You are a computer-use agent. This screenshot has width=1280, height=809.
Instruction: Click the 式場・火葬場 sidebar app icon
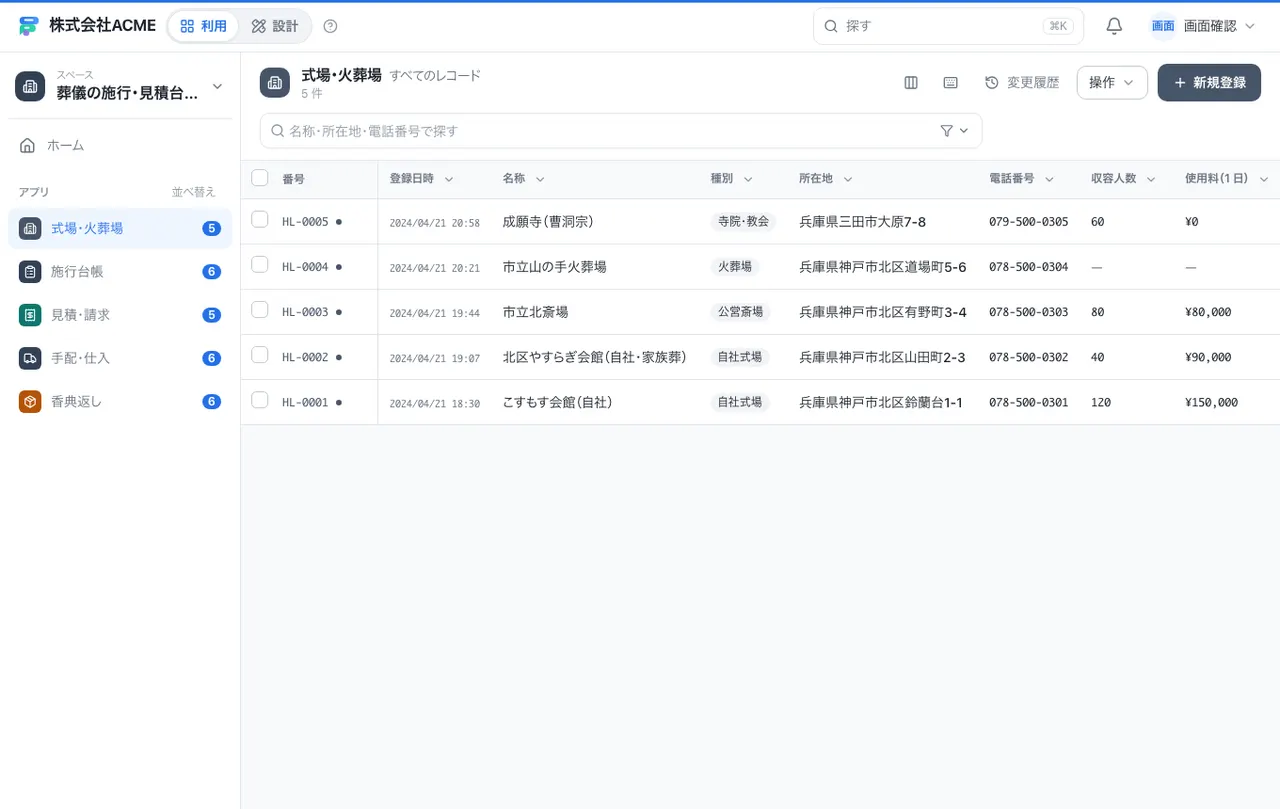(30, 229)
